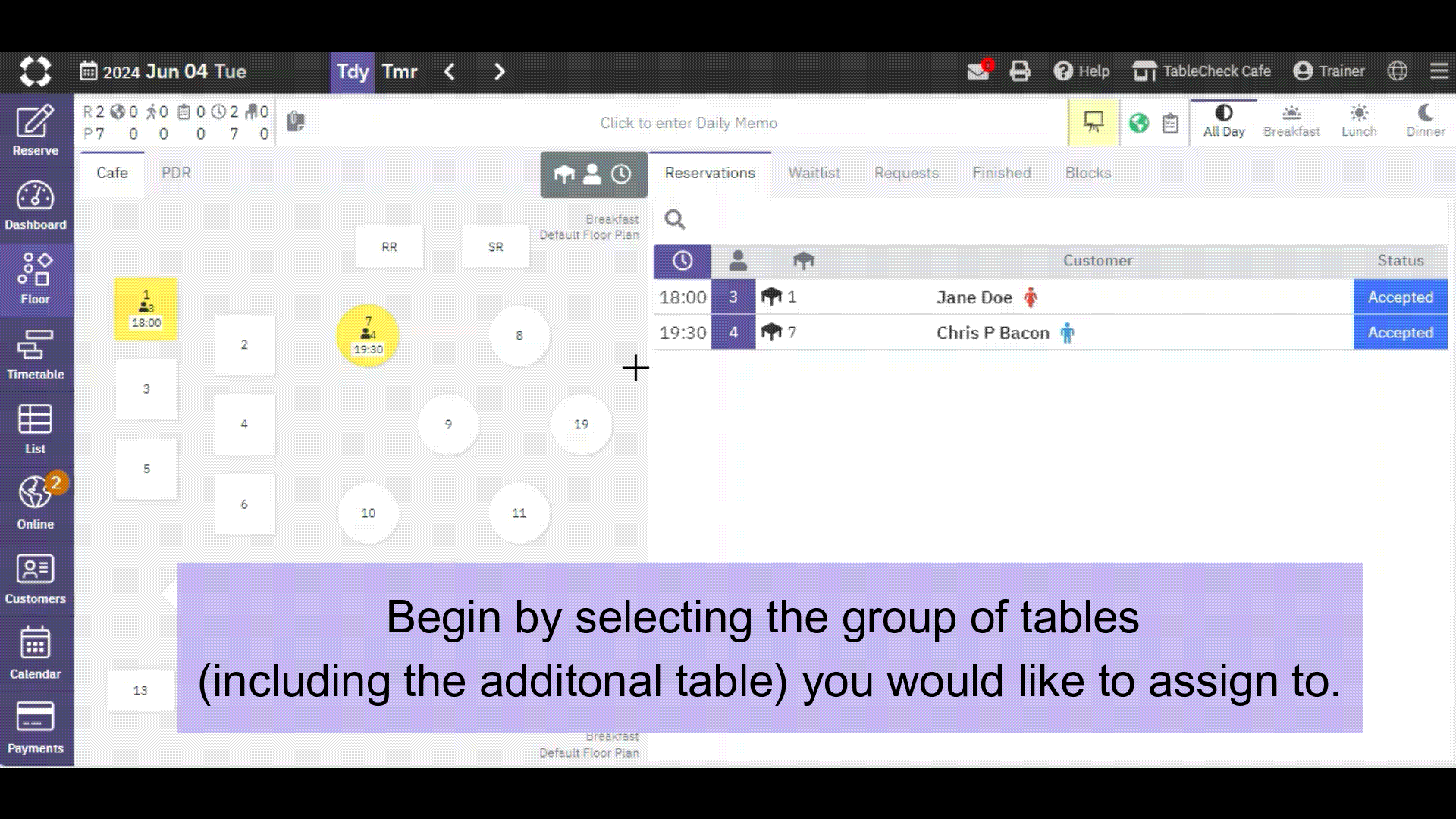Select round table 8
This screenshot has height=819, width=1456.
(519, 335)
